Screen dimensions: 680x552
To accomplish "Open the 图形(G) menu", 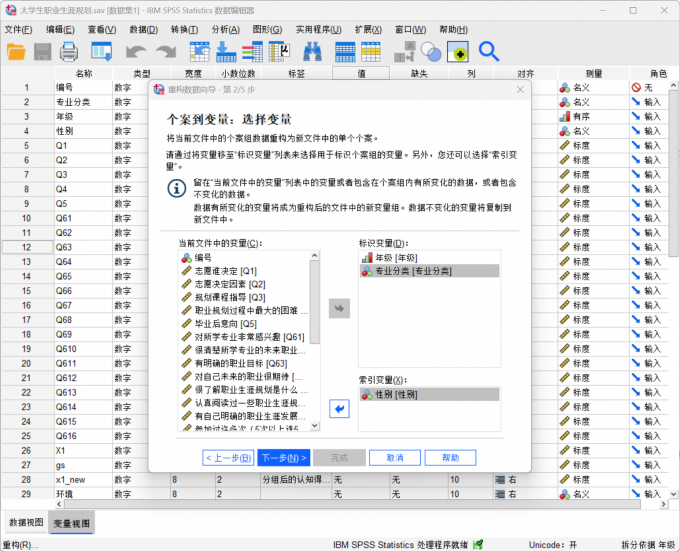I will 267,29.
